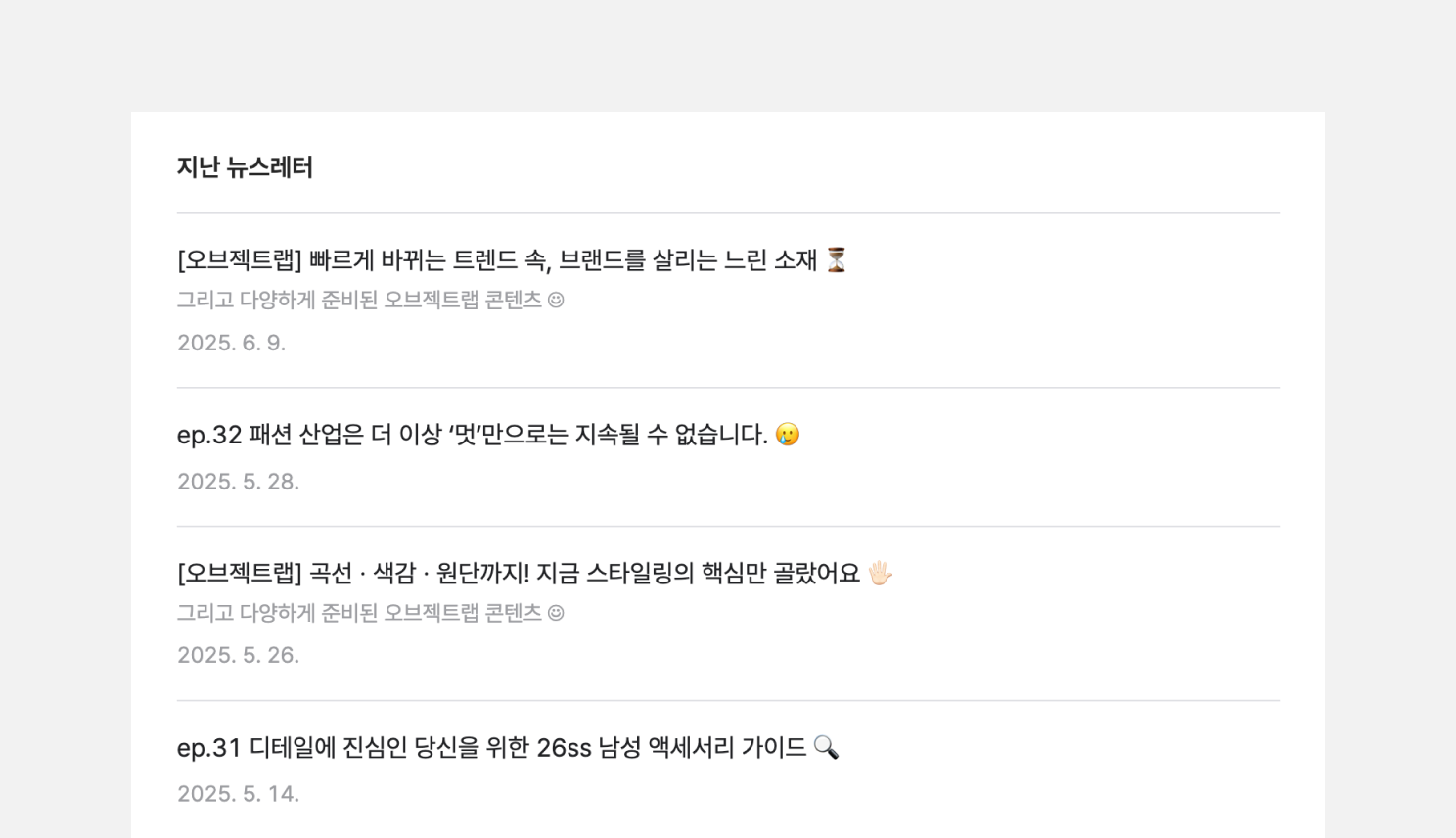The image size is (1456, 838).
Task: Click the divider line under 지난 뉴스레터
Action: click(x=728, y=213)
